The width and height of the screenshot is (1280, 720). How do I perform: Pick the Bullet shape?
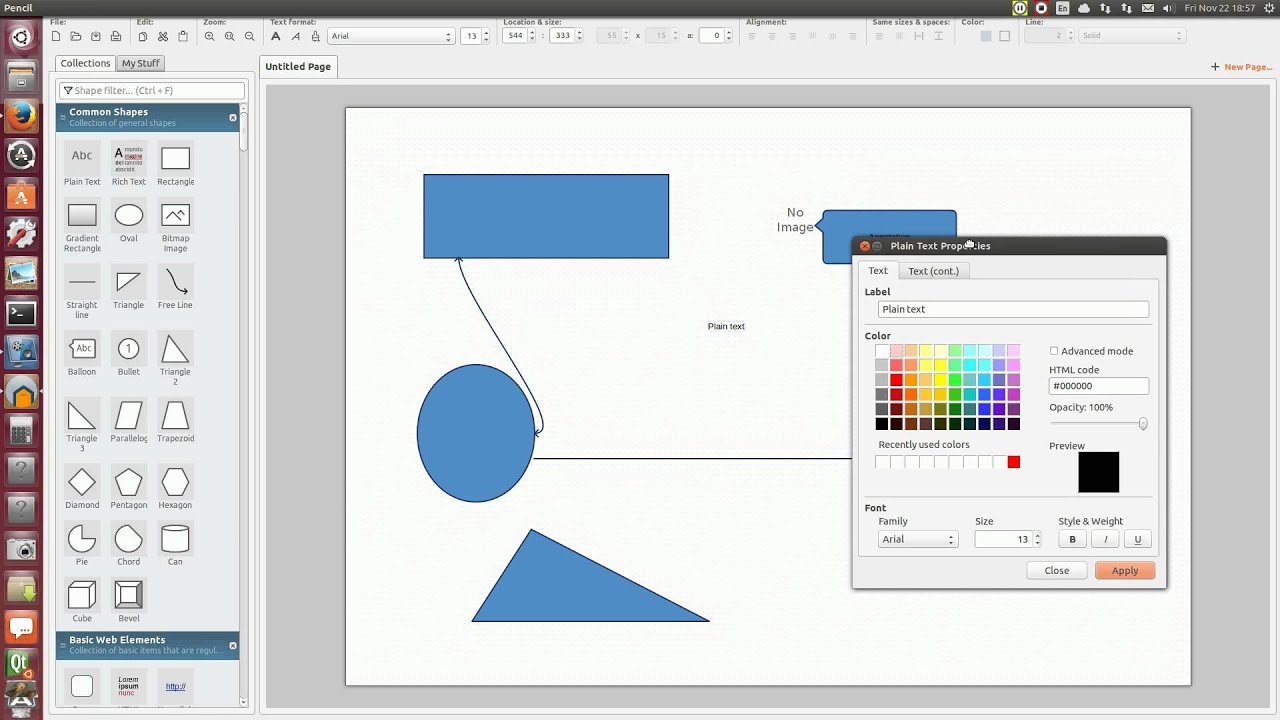click(128, 355)
